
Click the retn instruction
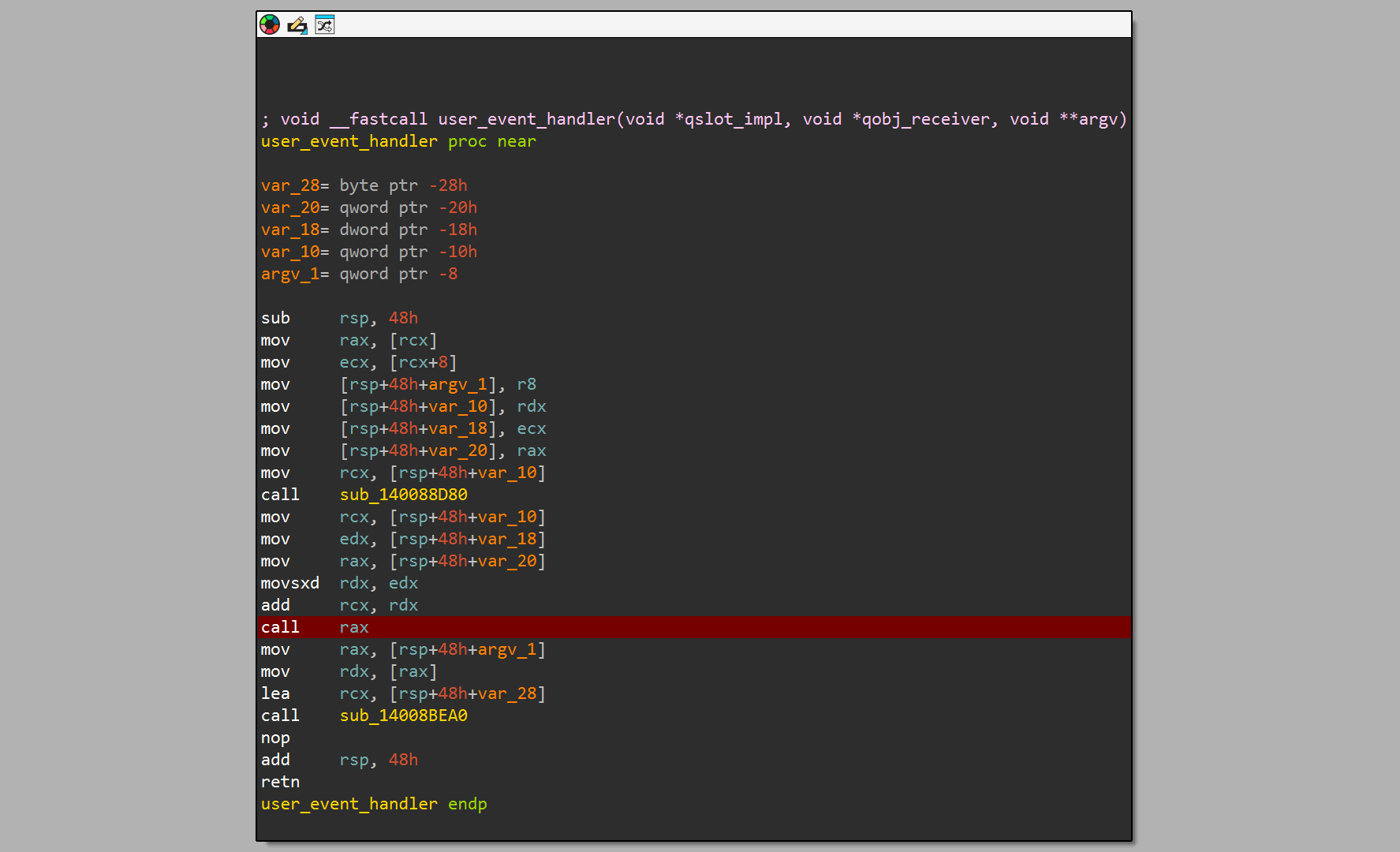(x=280, y=782)
